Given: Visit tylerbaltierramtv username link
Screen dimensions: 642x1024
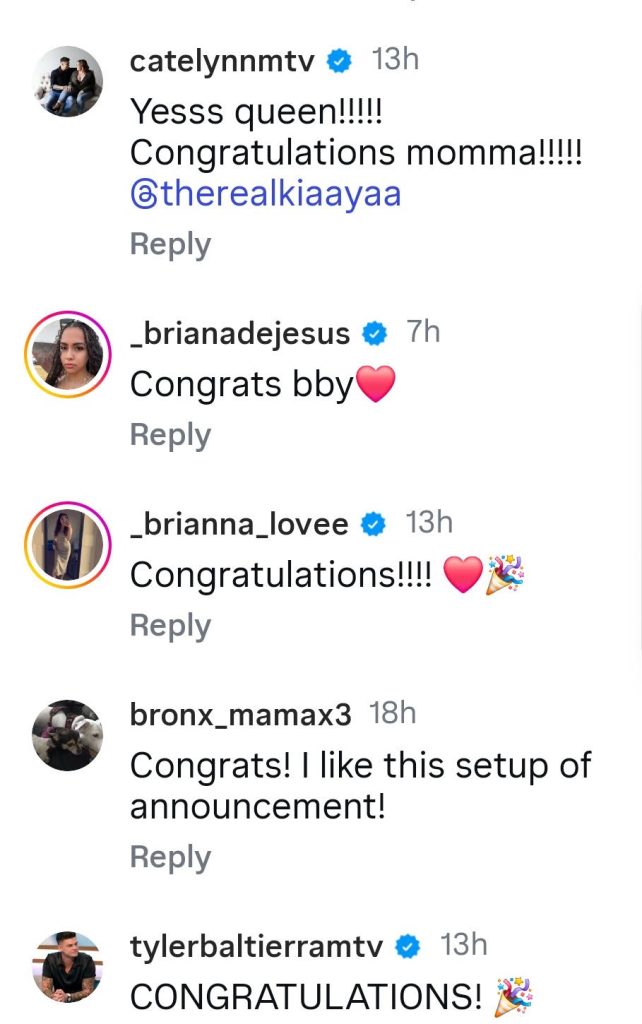Looking at the screenshot, I should (x=258, y=947).
